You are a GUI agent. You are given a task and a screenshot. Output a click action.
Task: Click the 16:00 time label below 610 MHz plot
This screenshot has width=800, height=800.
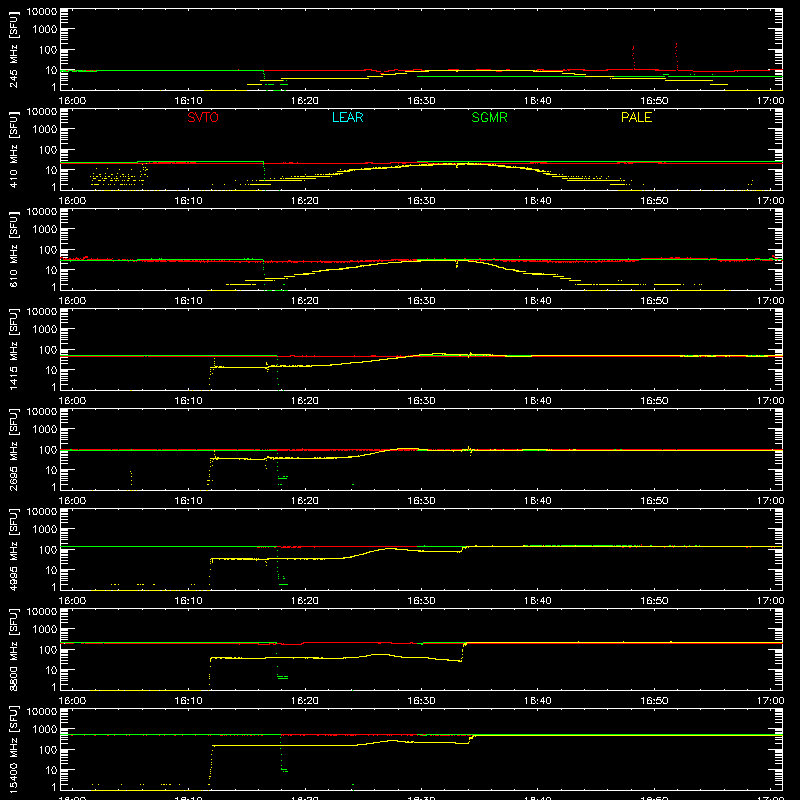[x=72, y=301]
